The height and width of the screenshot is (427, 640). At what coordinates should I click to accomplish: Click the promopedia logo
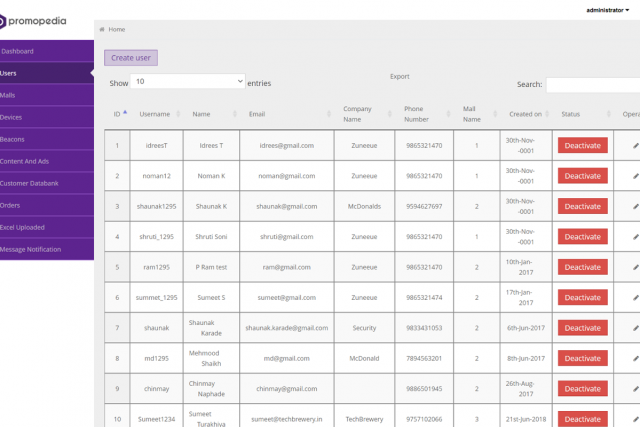pyautogui.click(x=33, y=21)
